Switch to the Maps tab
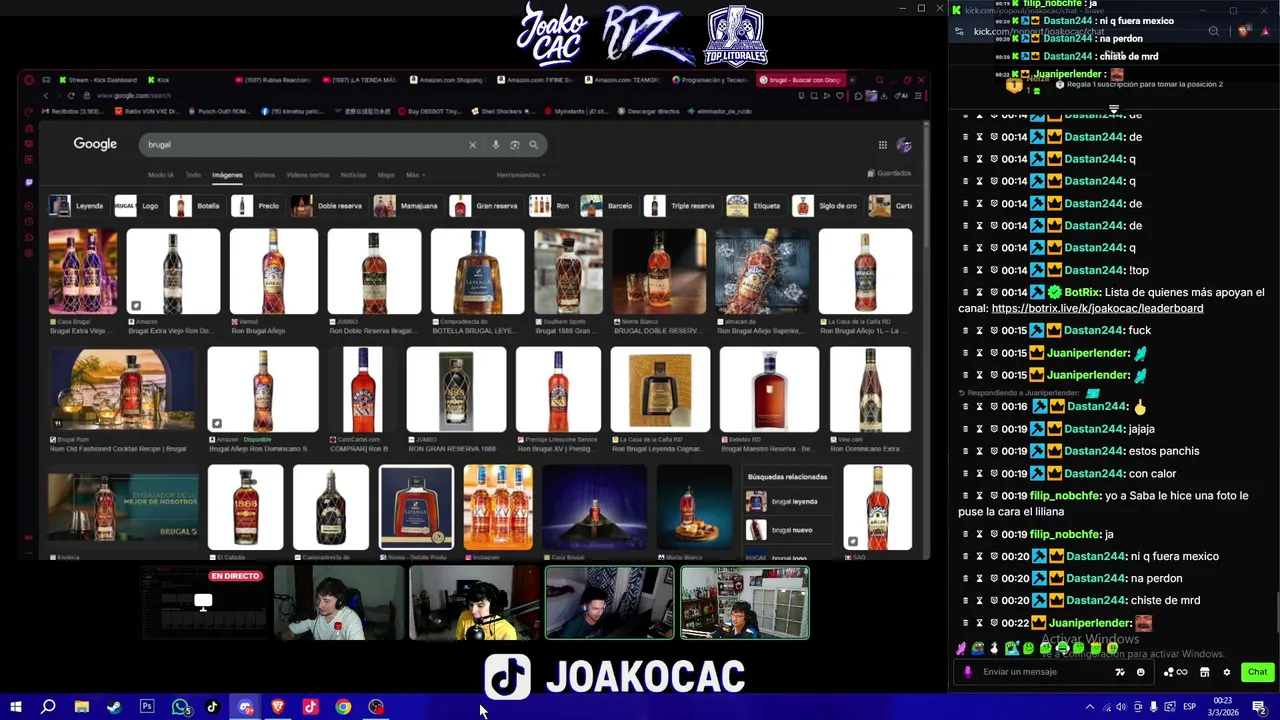 click(386, 175)
